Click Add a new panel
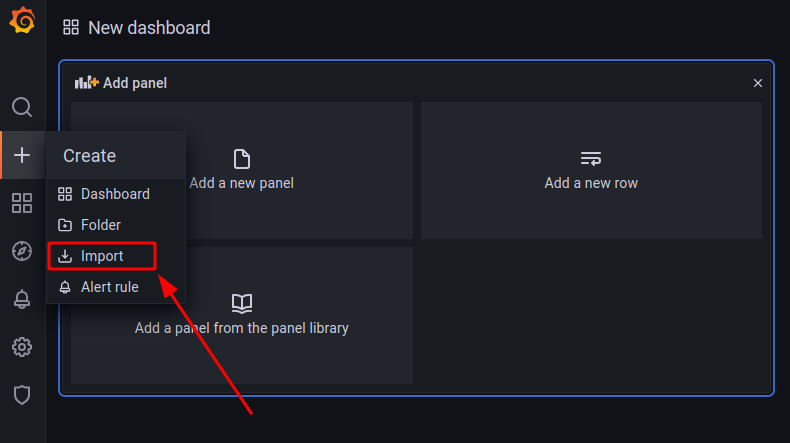Screen dimensions: 790x443 (242, 170)
